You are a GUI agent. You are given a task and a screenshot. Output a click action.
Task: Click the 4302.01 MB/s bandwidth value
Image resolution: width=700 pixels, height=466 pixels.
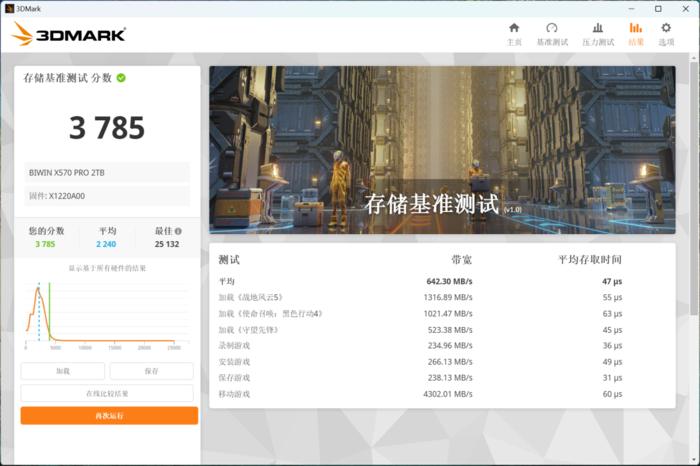[x=448, y=394]
